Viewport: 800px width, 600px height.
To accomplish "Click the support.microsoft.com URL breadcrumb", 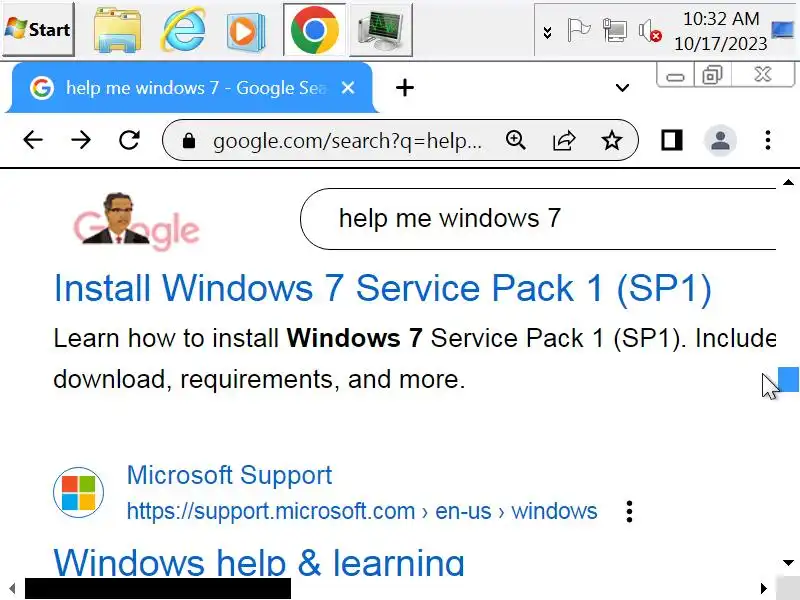I will coord(362,511).
